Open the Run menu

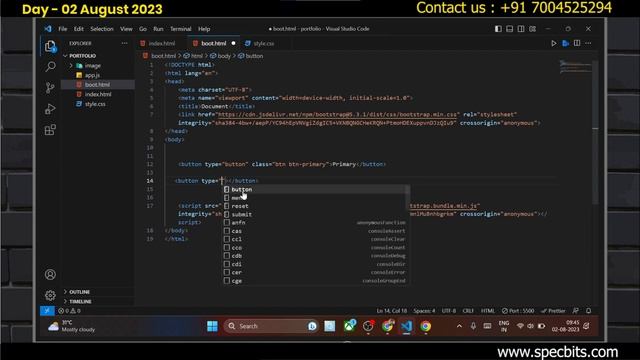pos(158,29)
